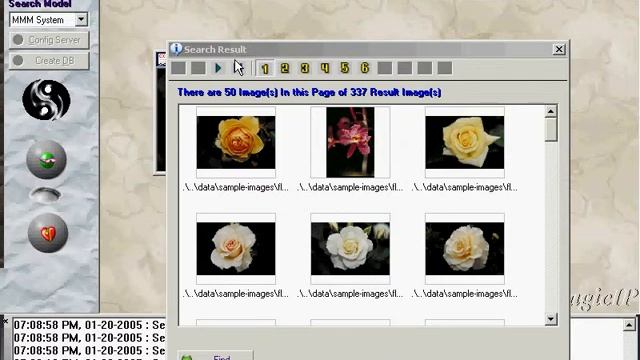Click the log panel scroll up arrow
Image resolution: width=640 pixels, height=360 pixels.
pyautogui.click(x=629, y=325)
